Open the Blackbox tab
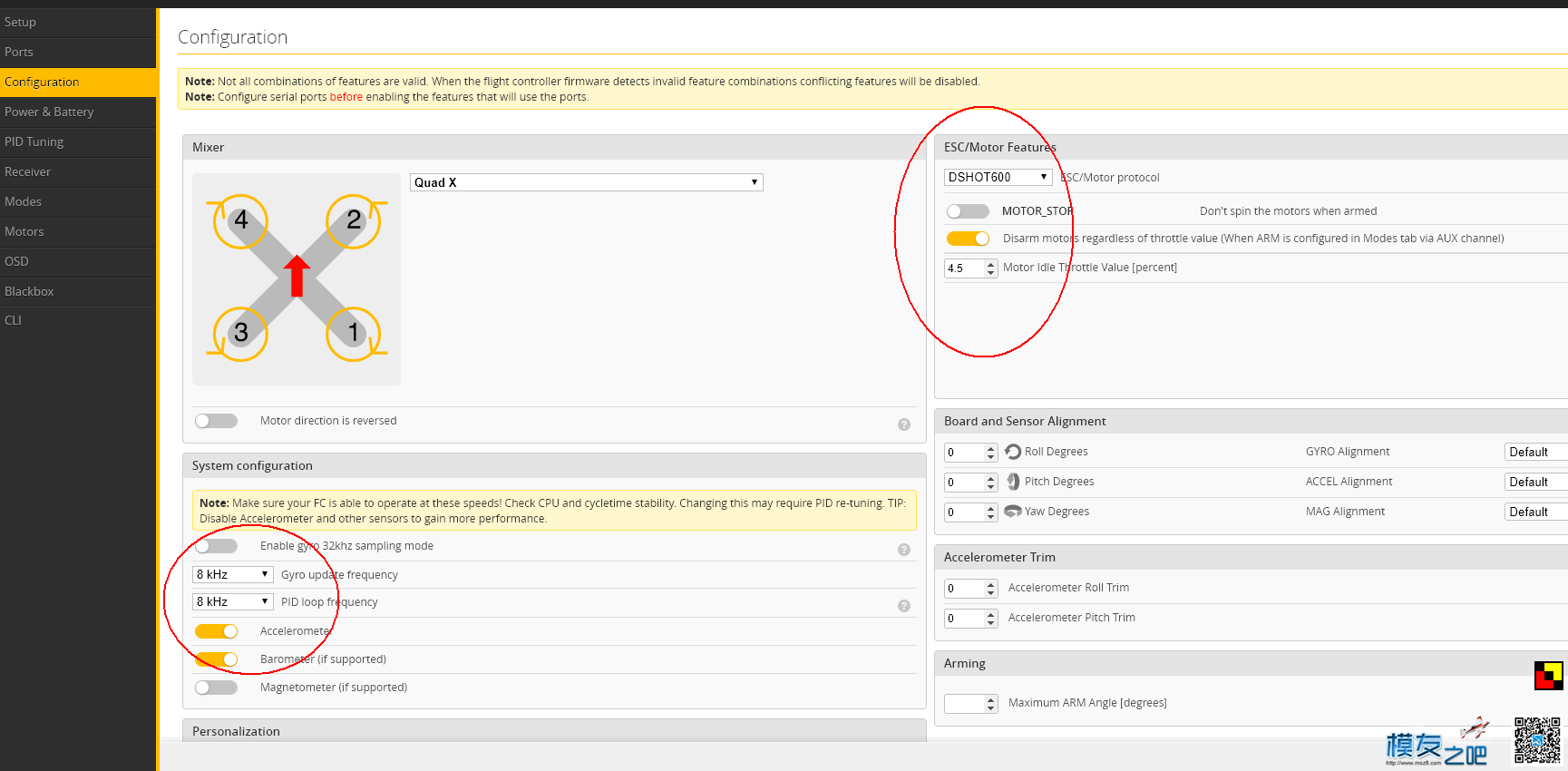 tap(78, 291)
